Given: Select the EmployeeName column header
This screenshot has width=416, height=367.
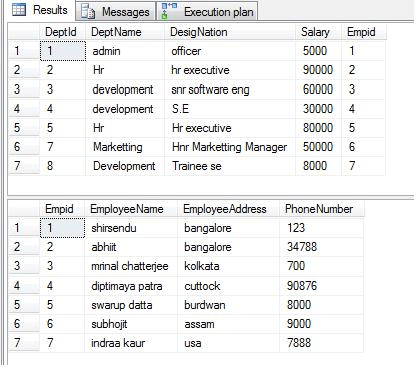Looking at the screenshot, I should coord(131,209).
